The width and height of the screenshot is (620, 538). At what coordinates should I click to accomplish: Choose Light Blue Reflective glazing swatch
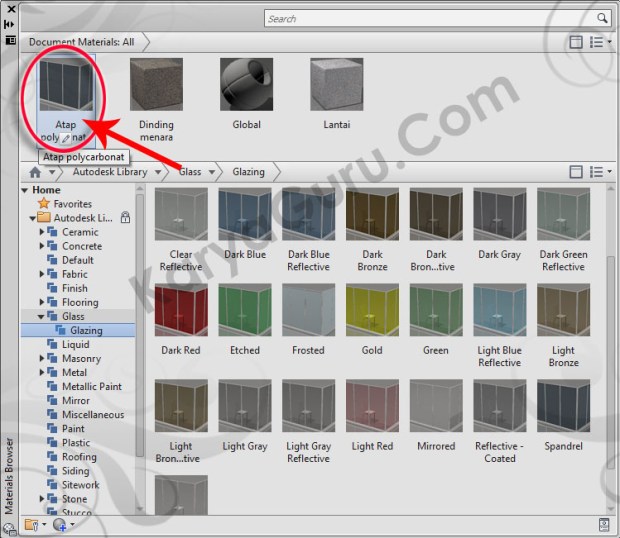[500, 310]
